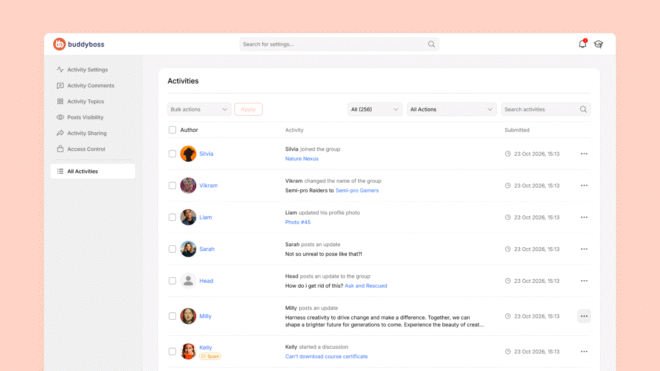Open Can't download course certificate link

pyautogui.click(x=326, y=356)
